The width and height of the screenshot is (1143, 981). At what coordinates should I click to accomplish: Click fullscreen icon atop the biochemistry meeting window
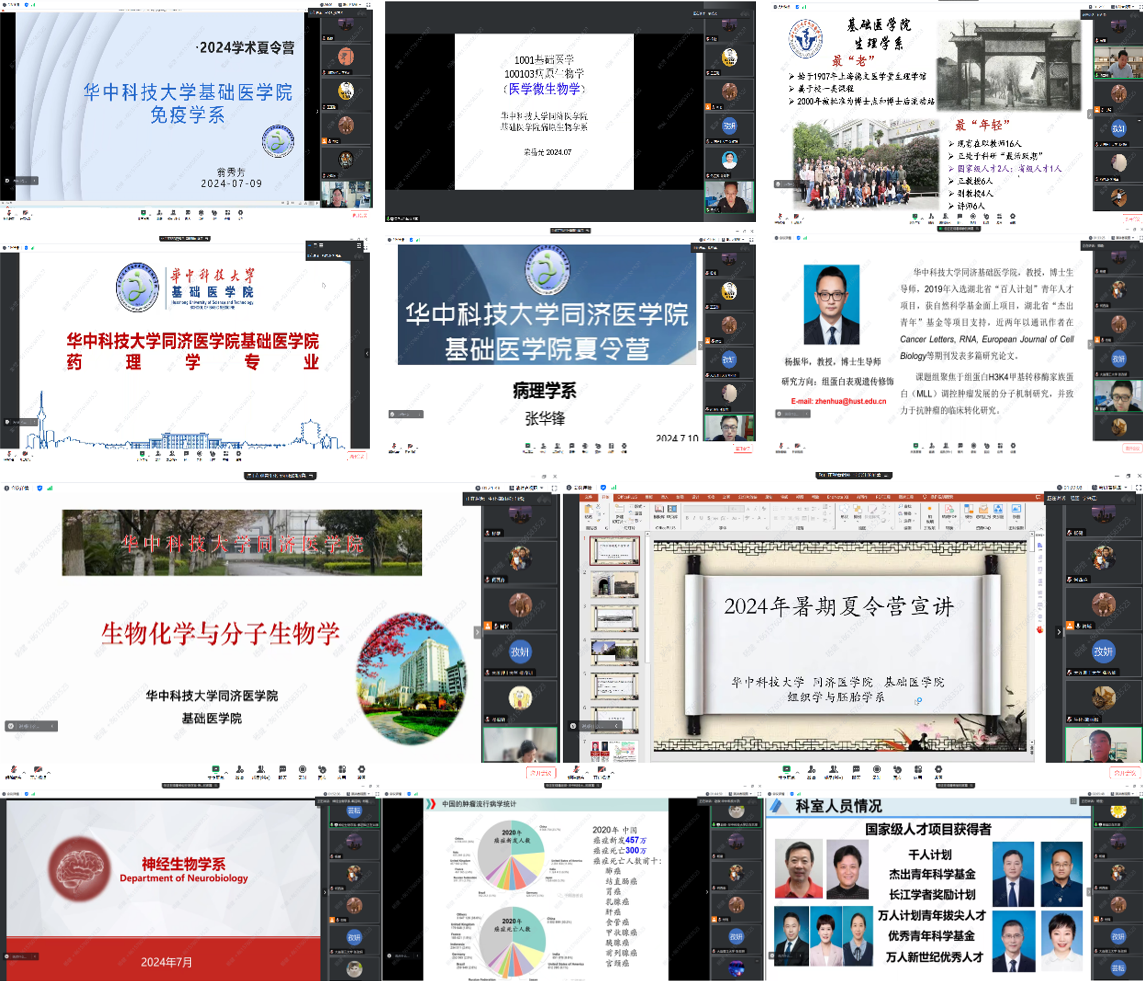click(x=555, y=488)
